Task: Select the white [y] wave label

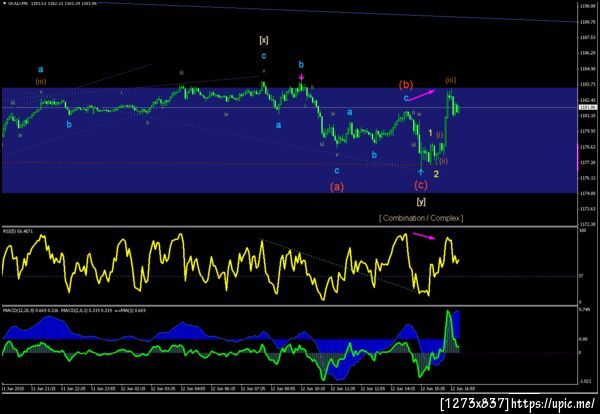Action: click(x=421, y=202)
